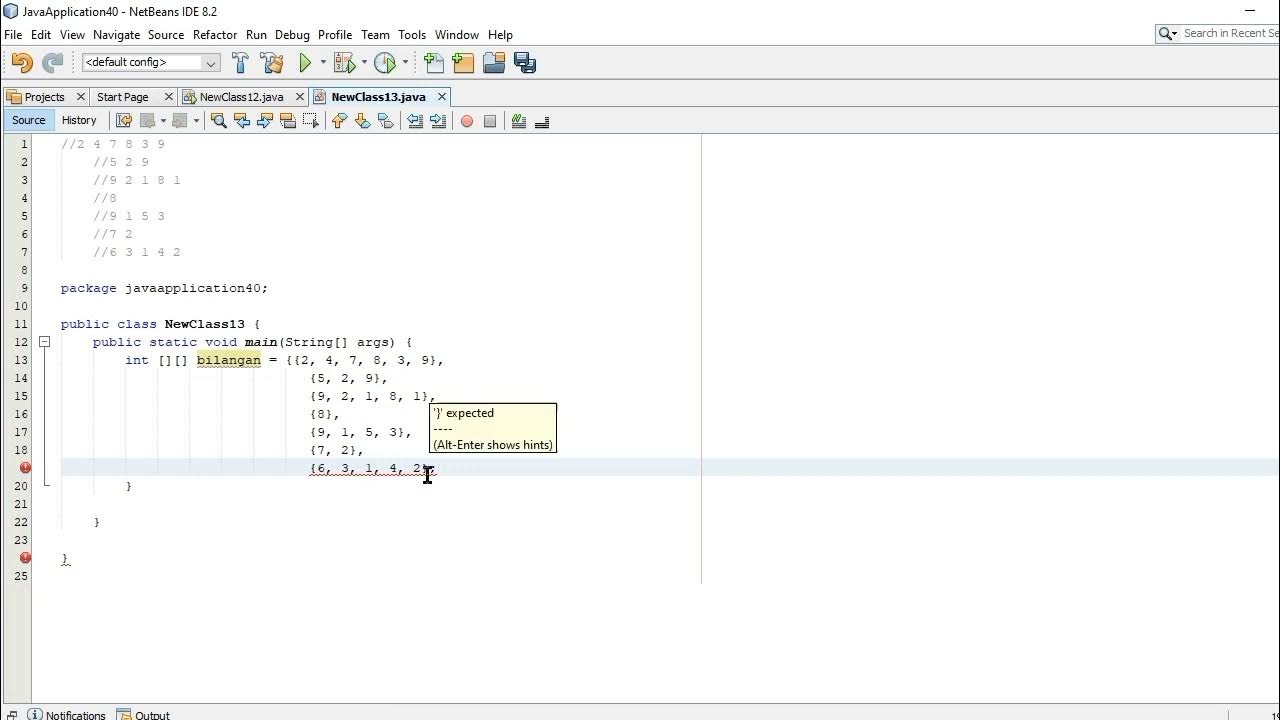The height and width of the screenshot is (720, 1280).
Task: Open Back navigation dropdown arrow in editor toolbar
Action: 163,121
